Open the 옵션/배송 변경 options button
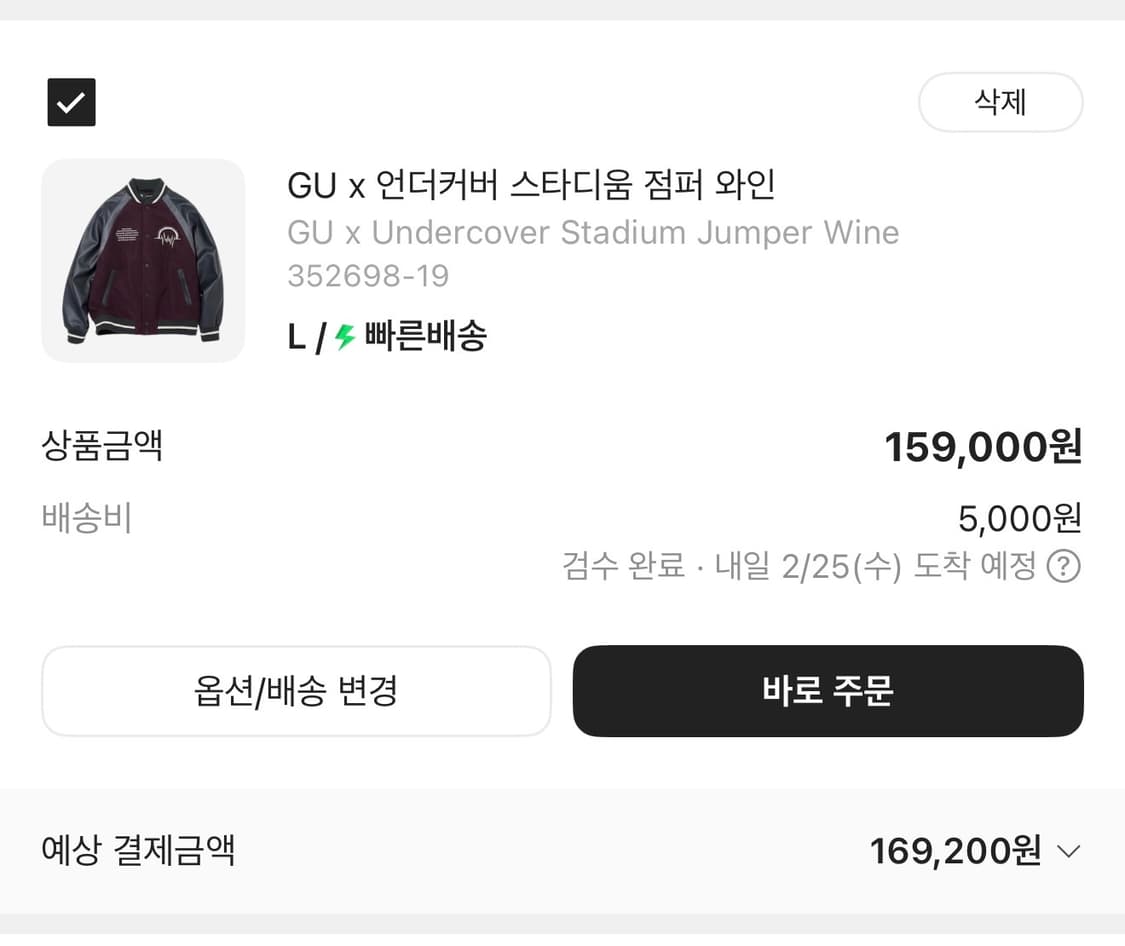Viewport: 1125px width, 946px height. click(296, 691)
